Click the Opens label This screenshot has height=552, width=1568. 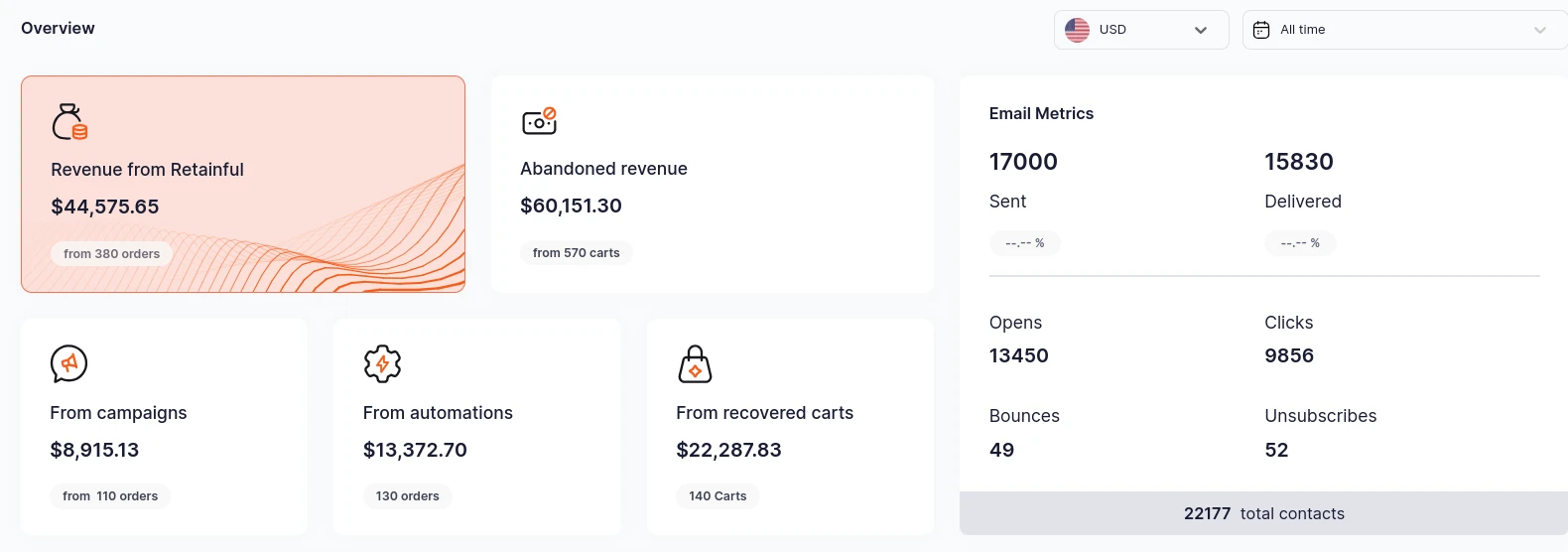pyautogui.click(x=1015, y=323)
